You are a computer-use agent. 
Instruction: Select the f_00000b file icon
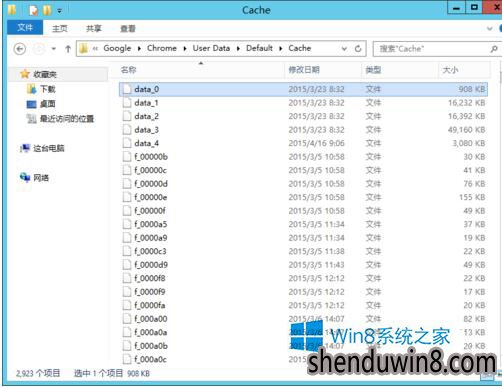click(127, 157)
